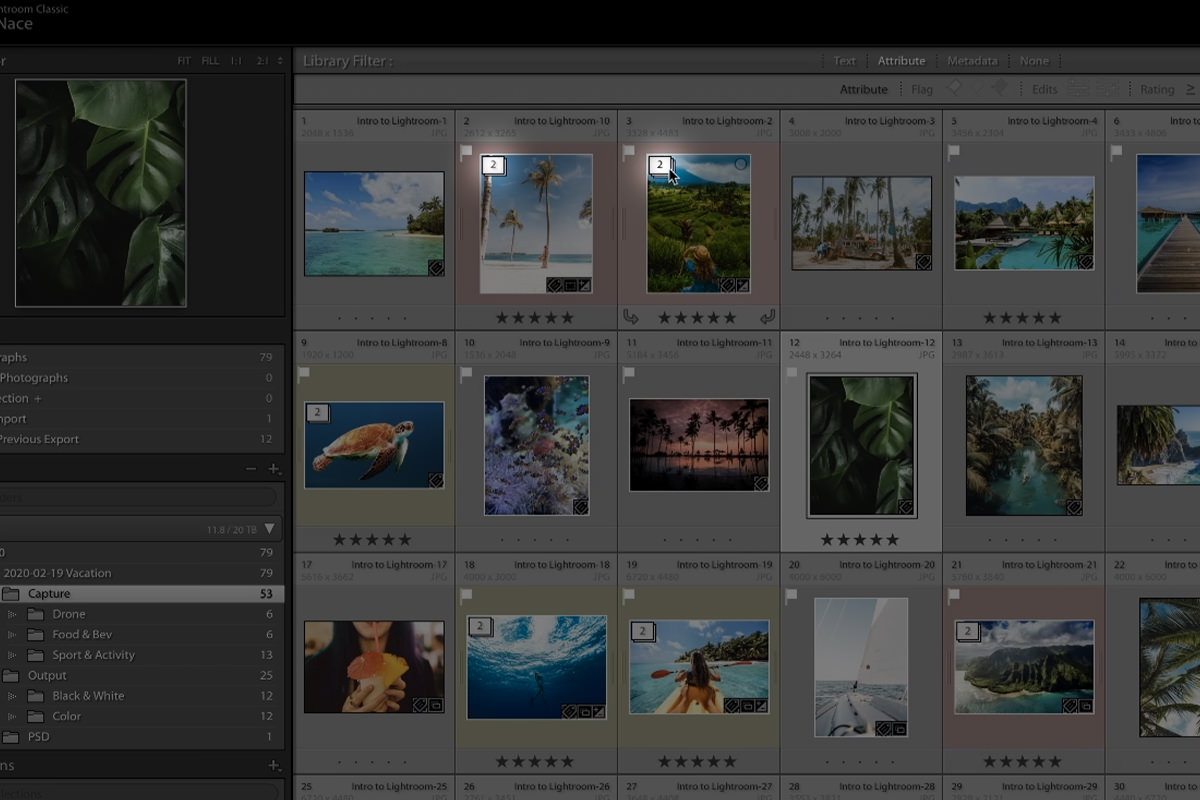Toggle the pick flag on Intro to Lightroom-10

tap(465, 151)
